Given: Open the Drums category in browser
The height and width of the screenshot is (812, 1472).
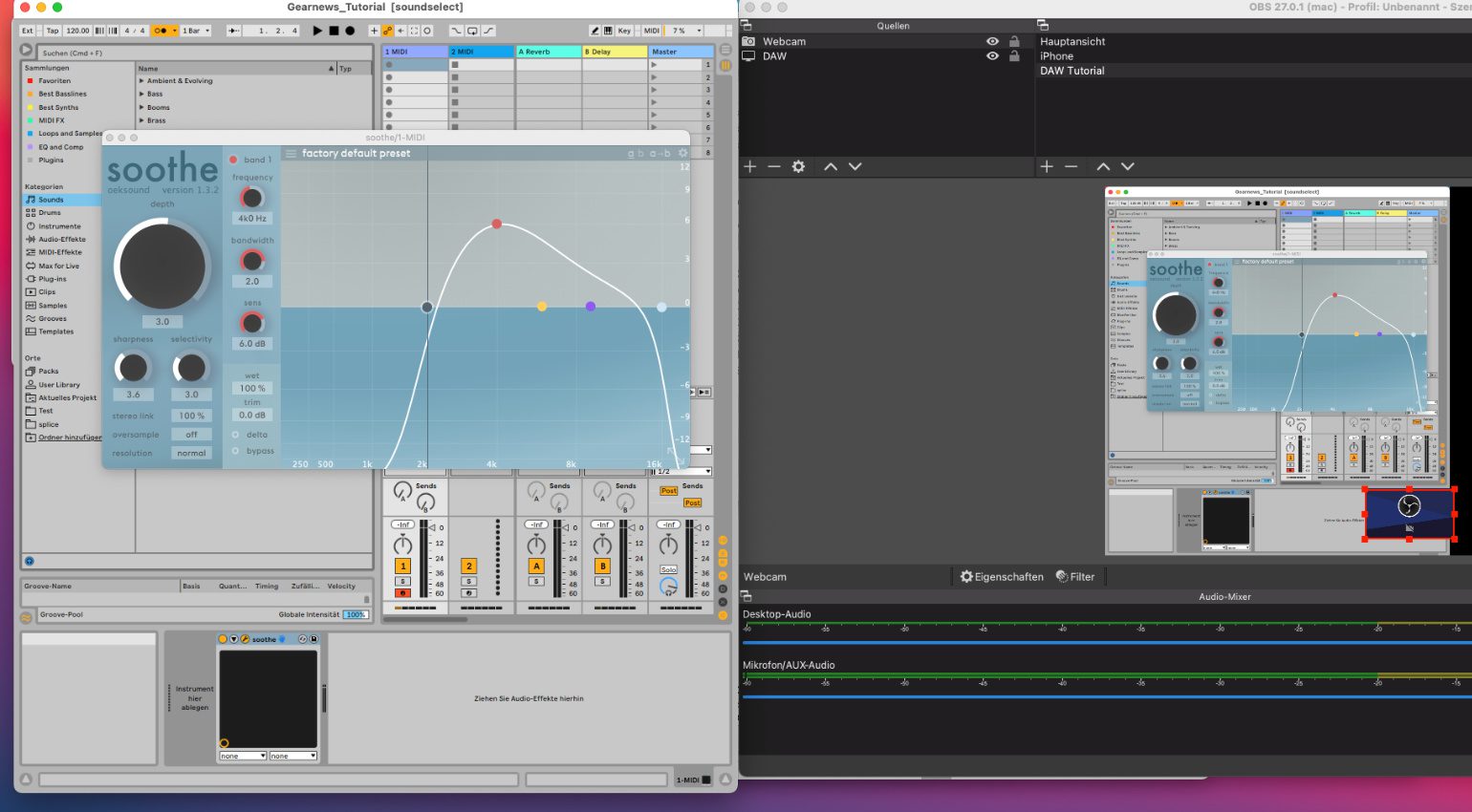Looking at the screenshot, I should 50,213.
